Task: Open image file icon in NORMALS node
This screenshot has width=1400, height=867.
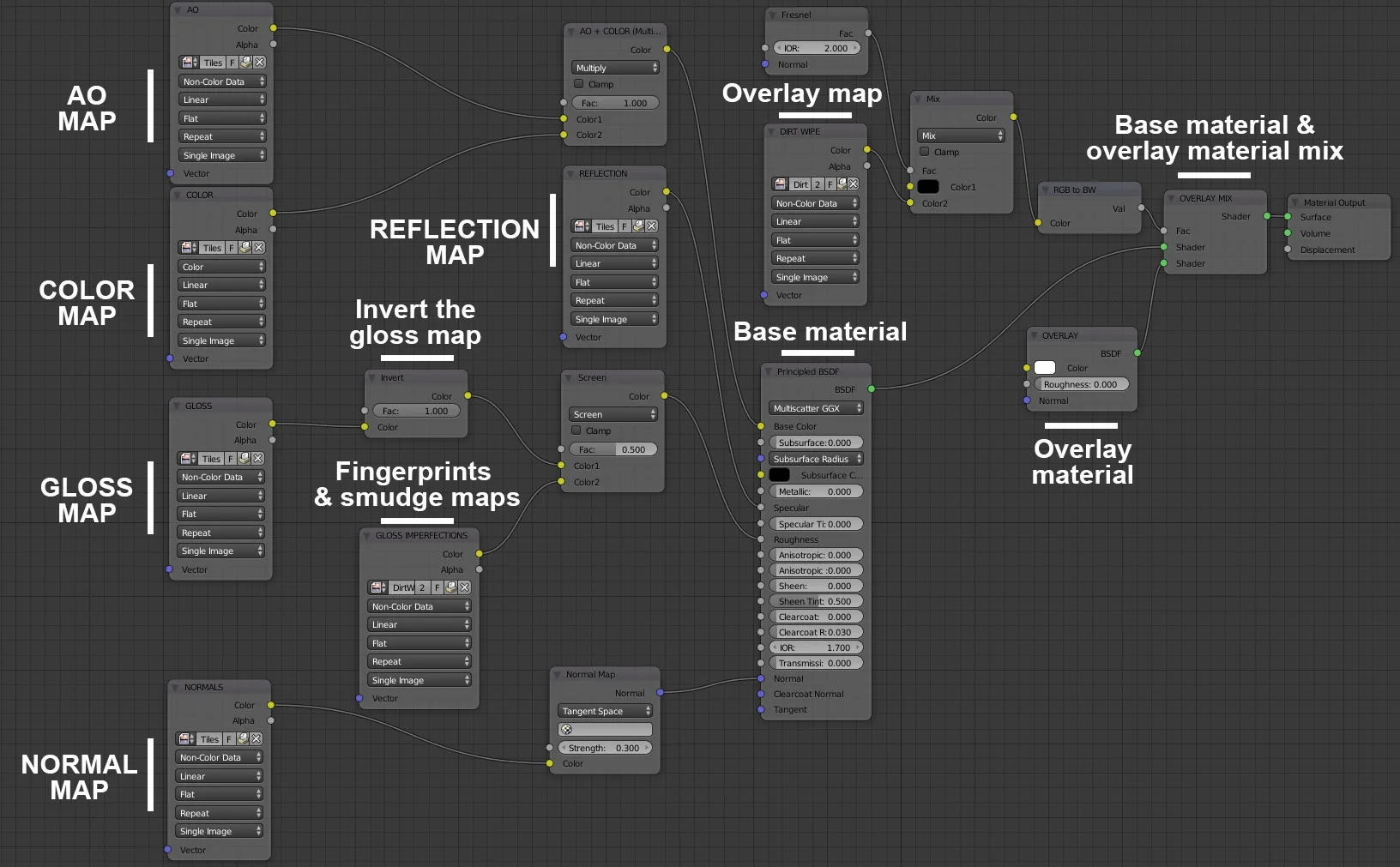Action: click(x=243, y=739)
